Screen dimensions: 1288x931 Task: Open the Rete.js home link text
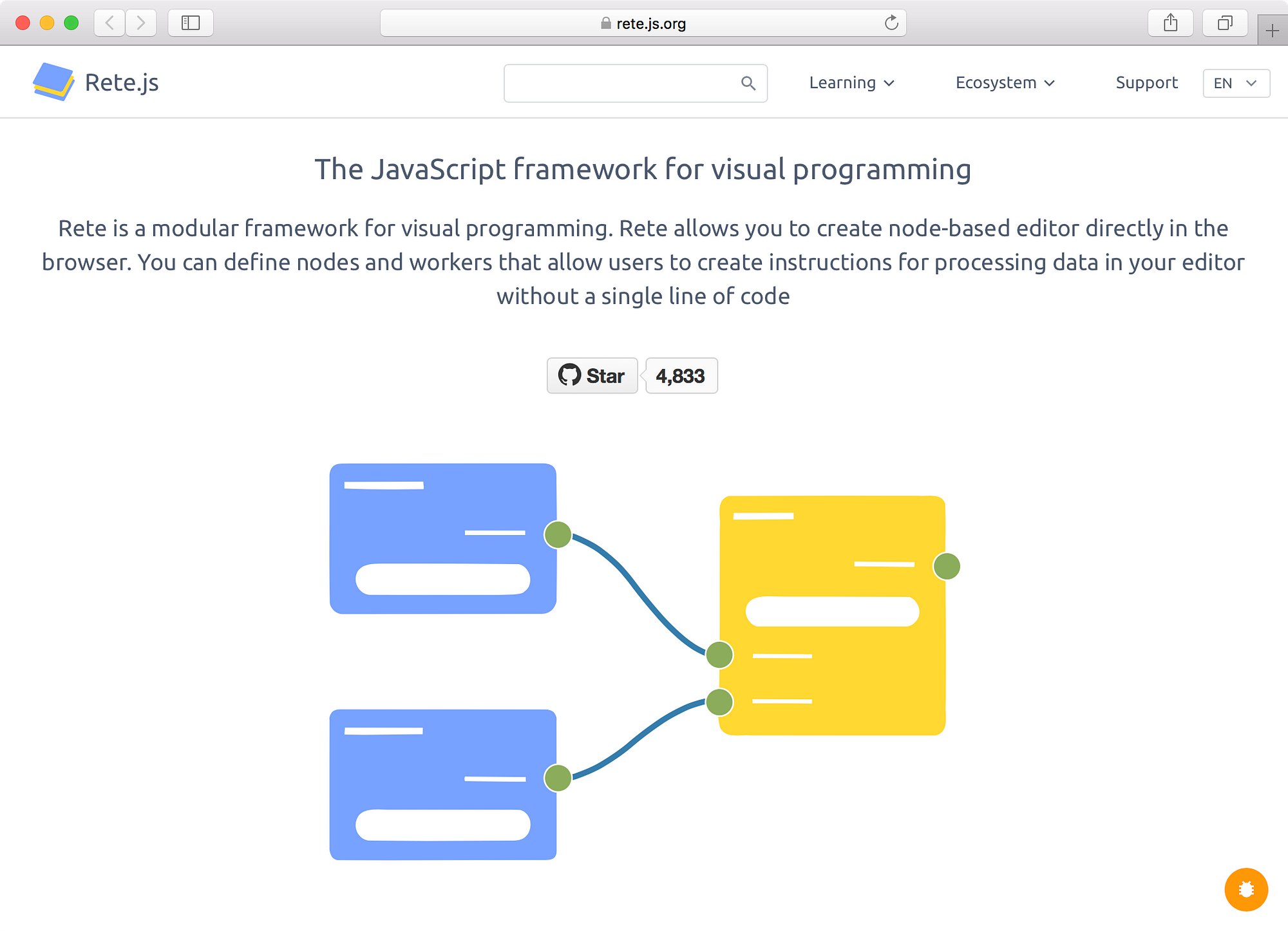tap(122, 82)
